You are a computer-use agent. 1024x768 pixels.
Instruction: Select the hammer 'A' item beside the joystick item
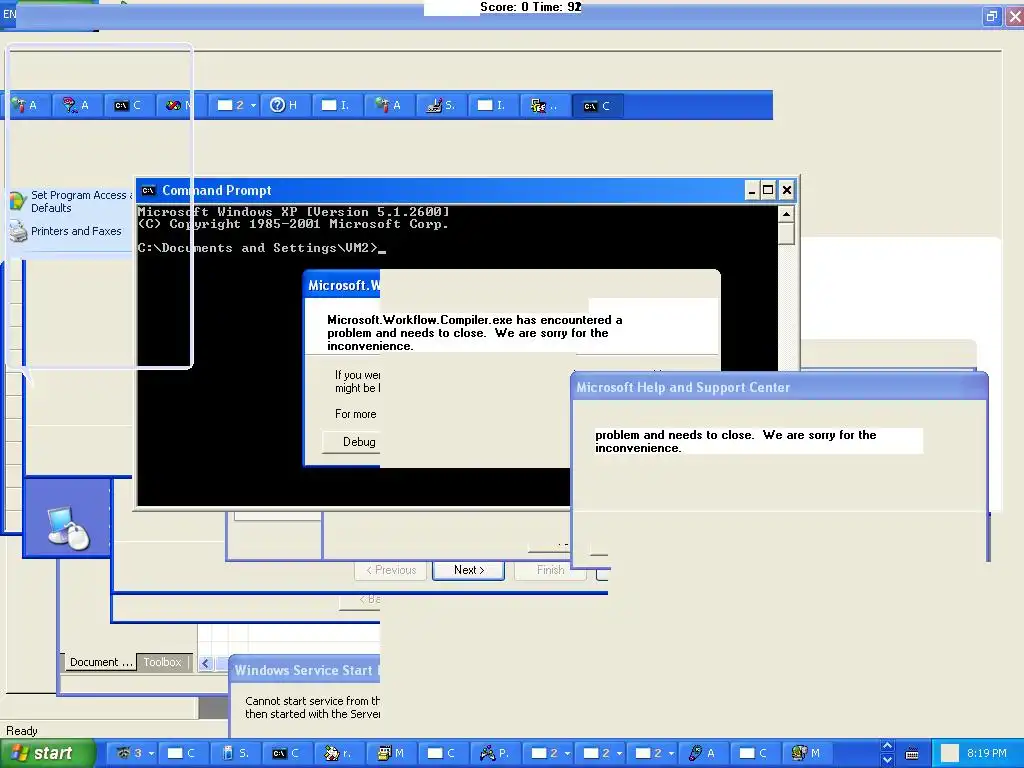(x=389, y=105)
